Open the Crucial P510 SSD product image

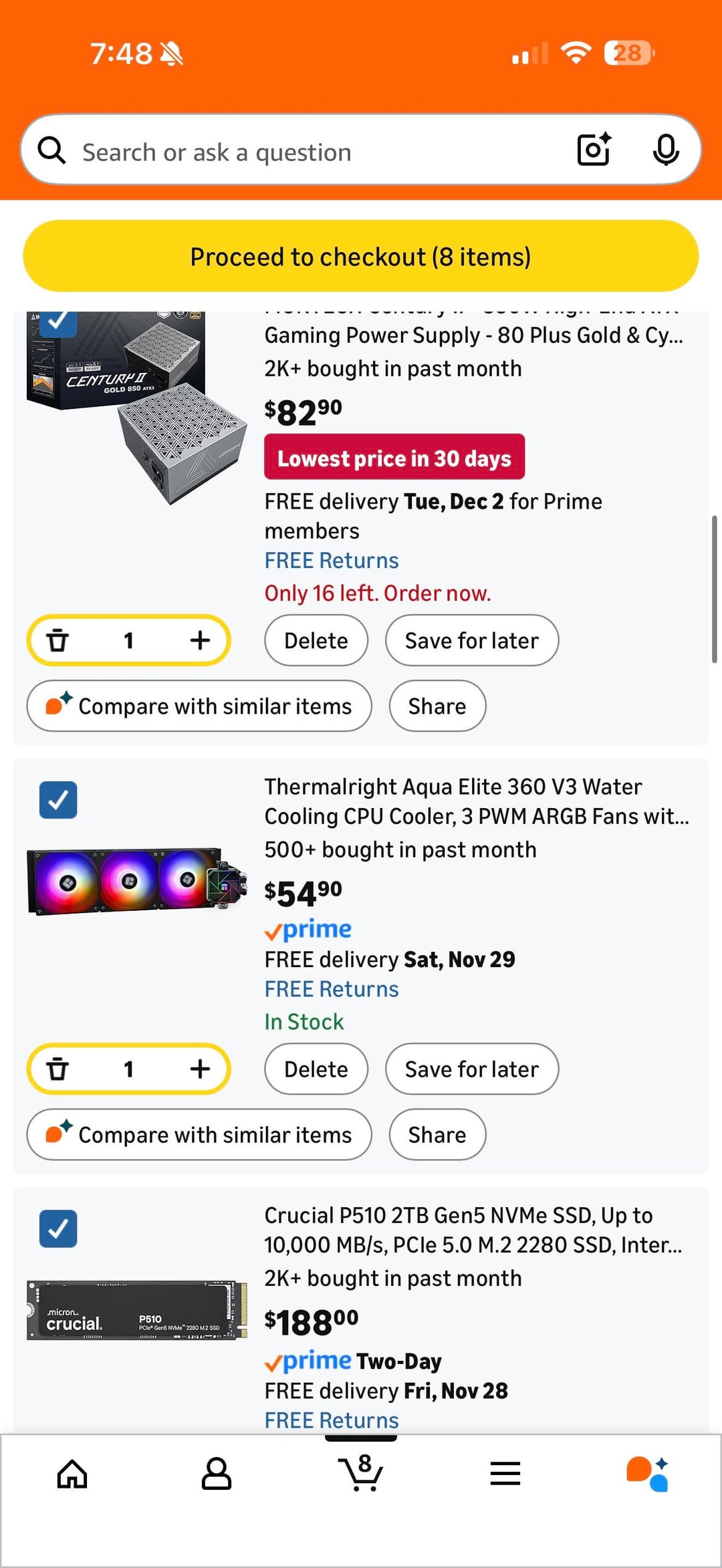pyautogui.click(x=136, y=1310)
